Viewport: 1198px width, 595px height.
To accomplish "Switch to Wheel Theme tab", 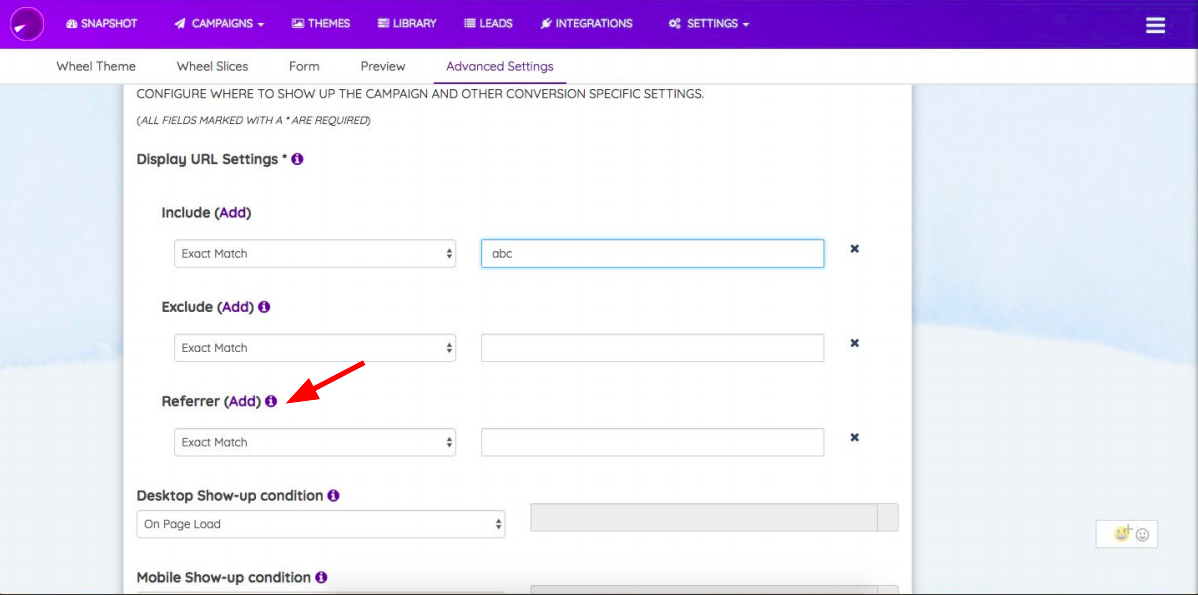I will [96, 66].
